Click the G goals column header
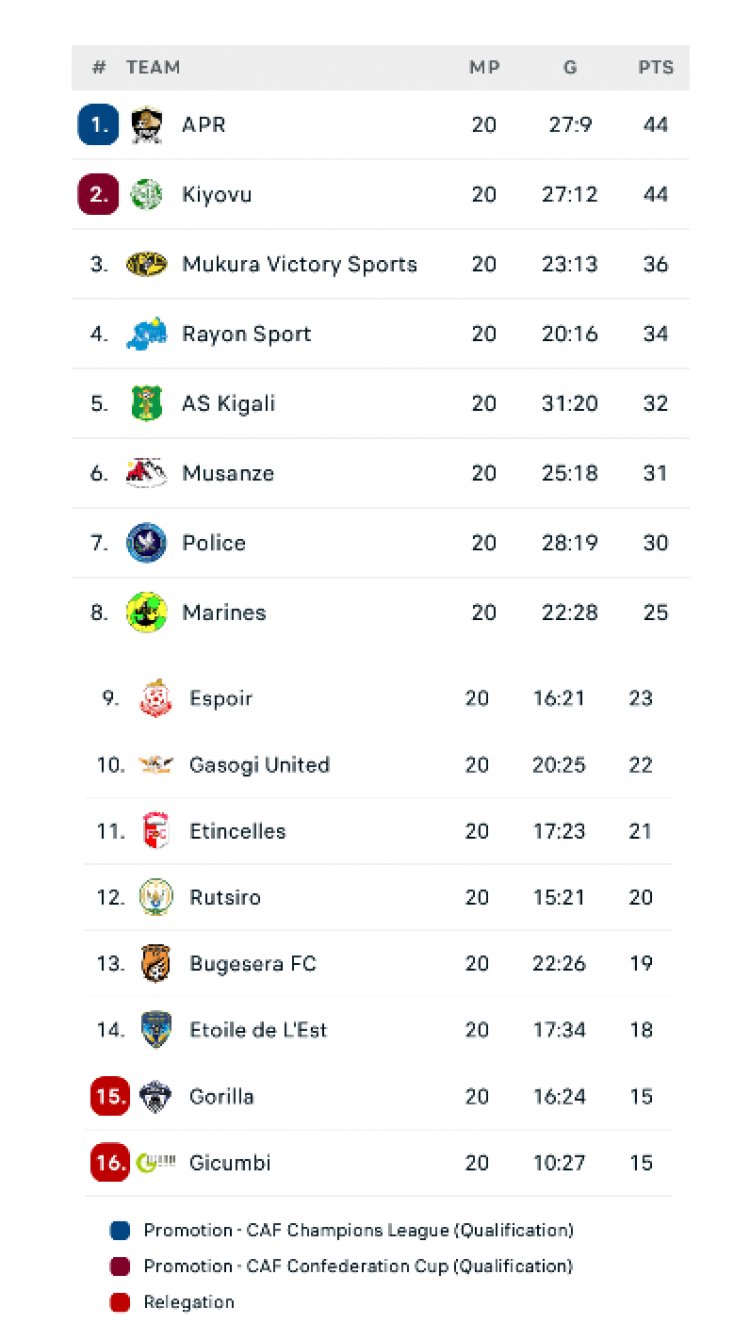 (570, 68)
